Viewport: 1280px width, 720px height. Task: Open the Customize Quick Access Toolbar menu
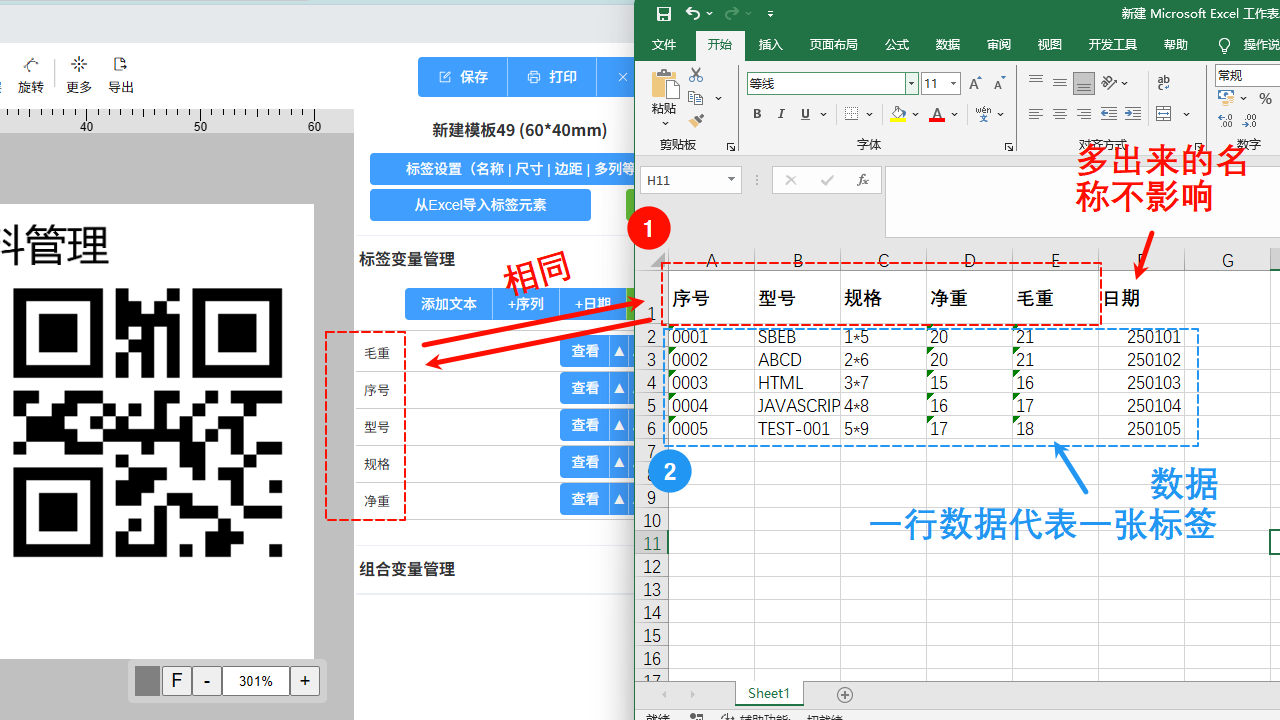point(770,14)
